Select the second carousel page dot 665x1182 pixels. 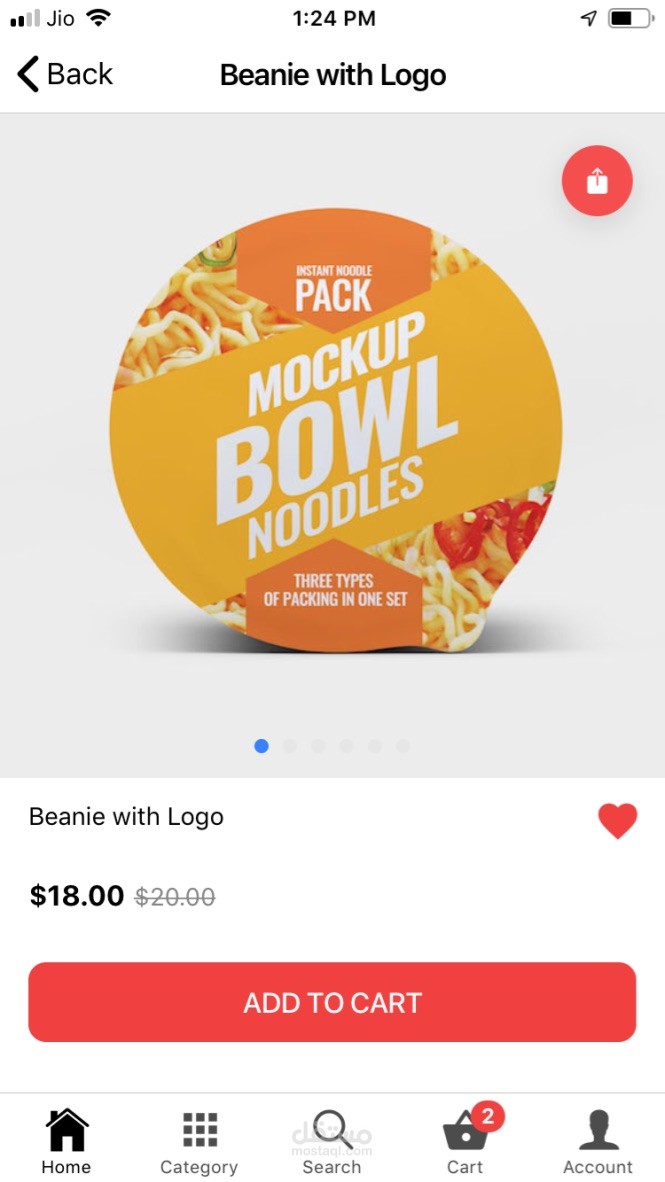[290, 746]
